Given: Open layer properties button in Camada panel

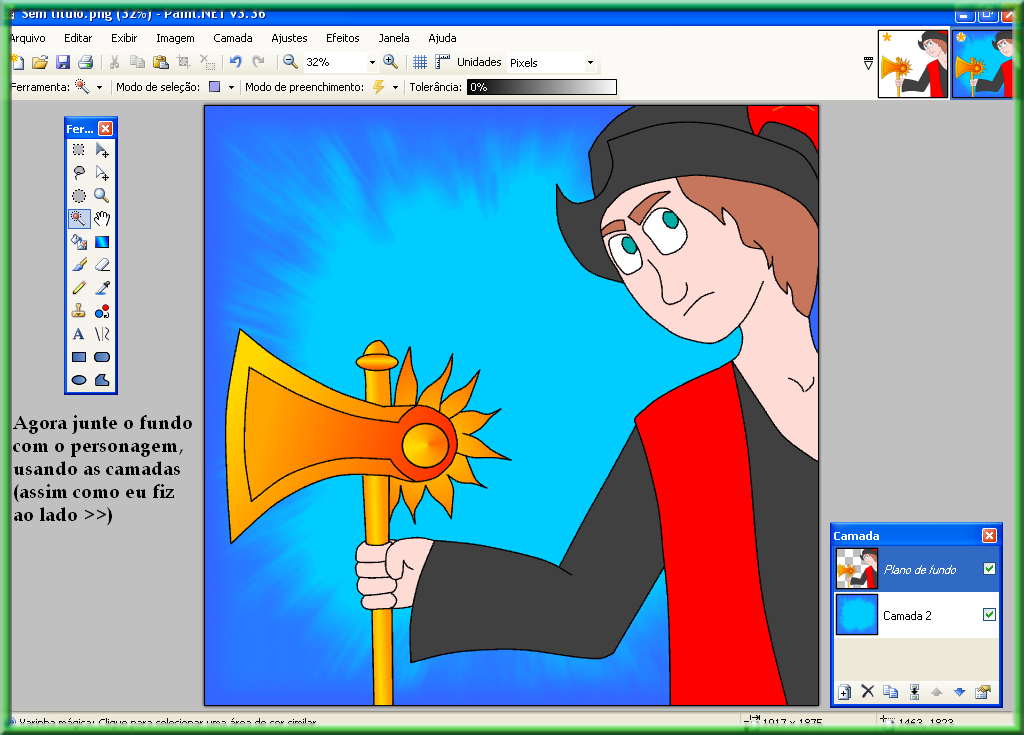Looking at the screenshot, I should pyautogui.click(x=982, y=691).
